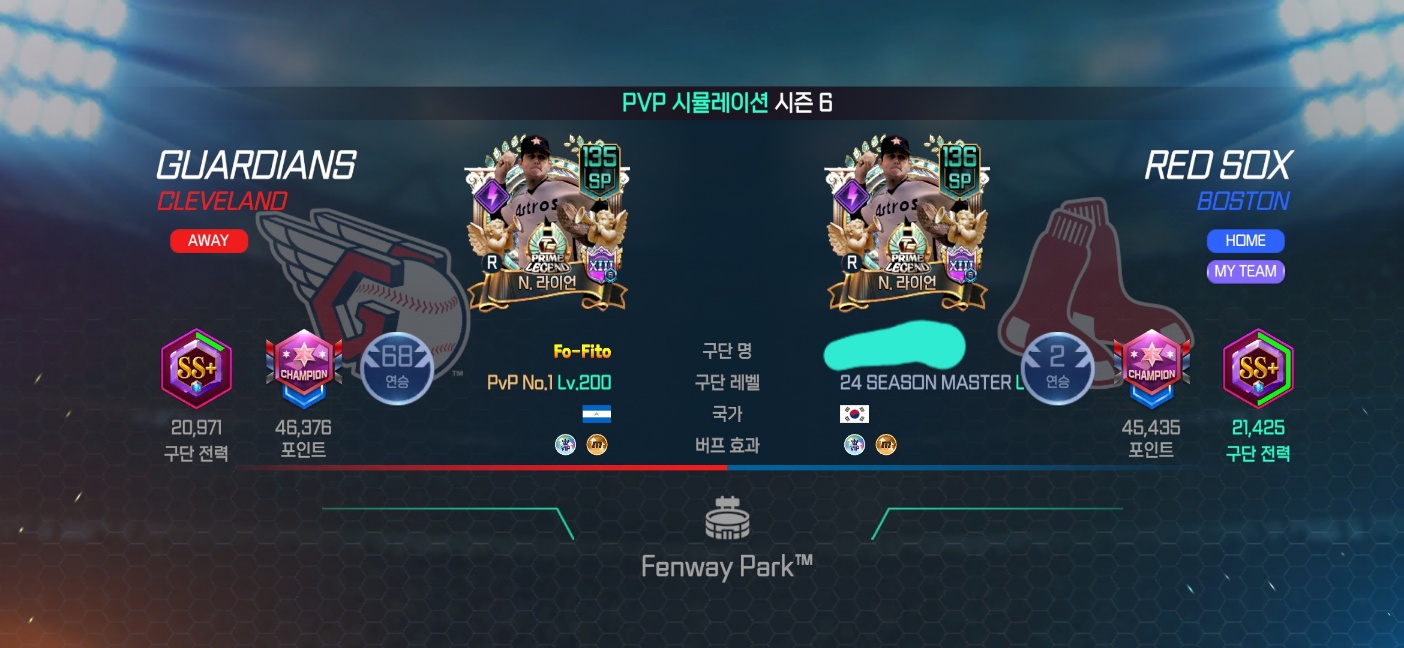Tap the Cleveland Guardians SS+ team rank badge
Viewport: 1404px width, 648px height.
196,369
